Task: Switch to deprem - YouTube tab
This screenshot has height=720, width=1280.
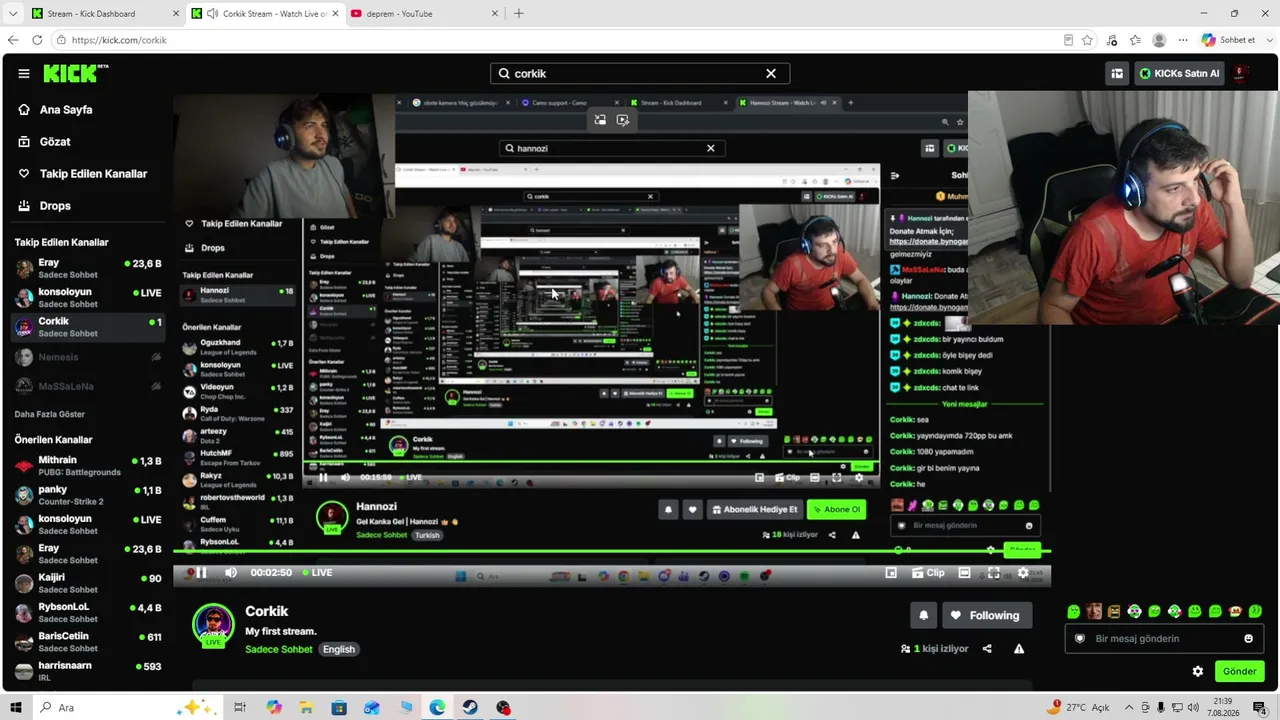Action: point(425,14)
